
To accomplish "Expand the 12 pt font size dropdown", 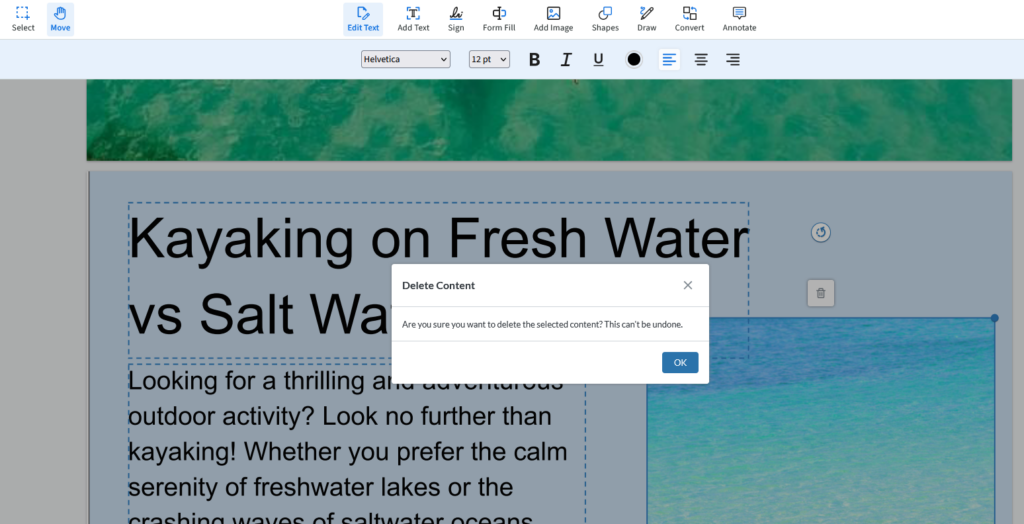I will (489, 60).
